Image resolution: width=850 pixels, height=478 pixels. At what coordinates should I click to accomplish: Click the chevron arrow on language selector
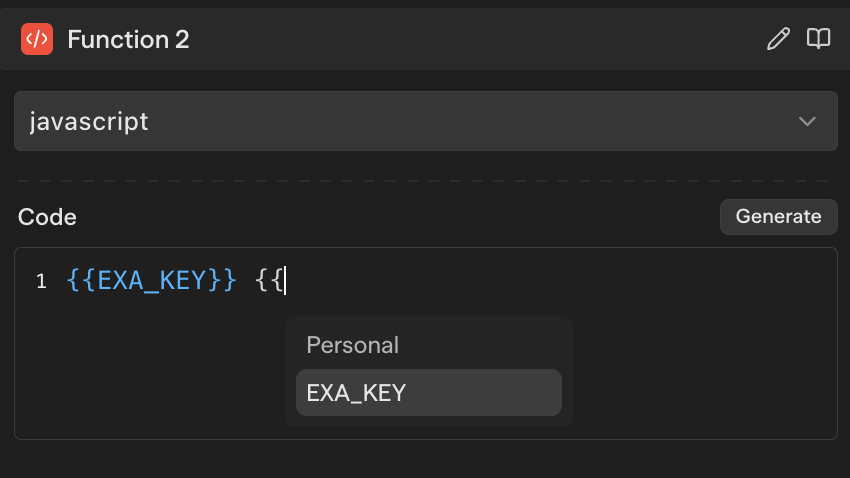point(807,122)
